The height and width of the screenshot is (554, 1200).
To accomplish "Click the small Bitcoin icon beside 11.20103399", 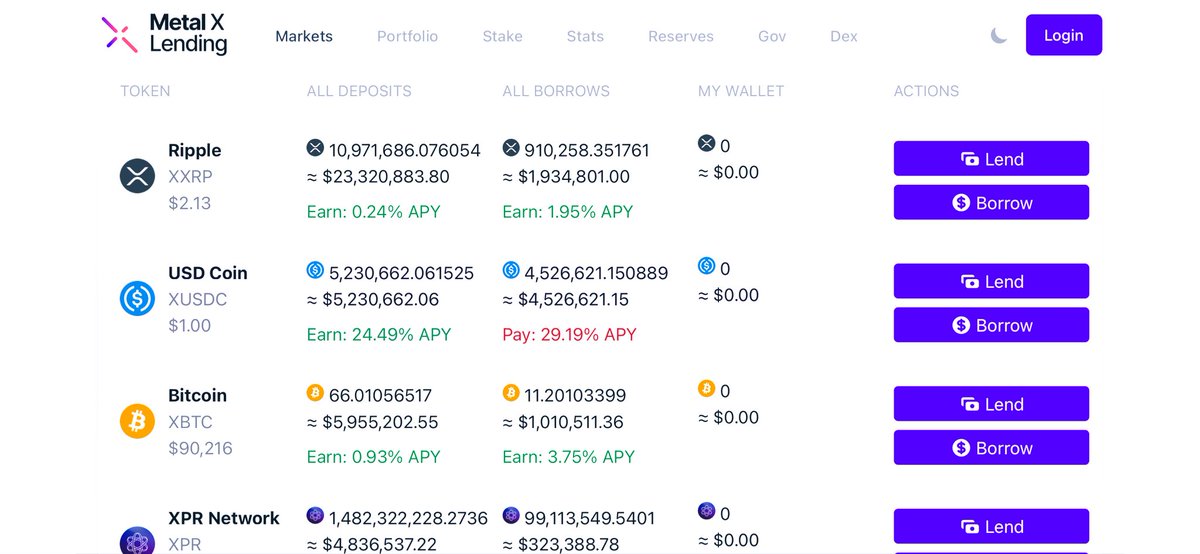I will pyautogui.click(x=511, y=393).
